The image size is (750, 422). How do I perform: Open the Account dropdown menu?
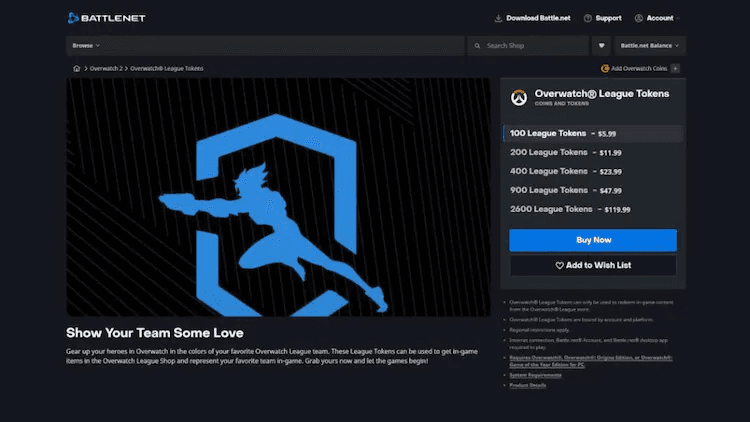(x=658, y=18)
